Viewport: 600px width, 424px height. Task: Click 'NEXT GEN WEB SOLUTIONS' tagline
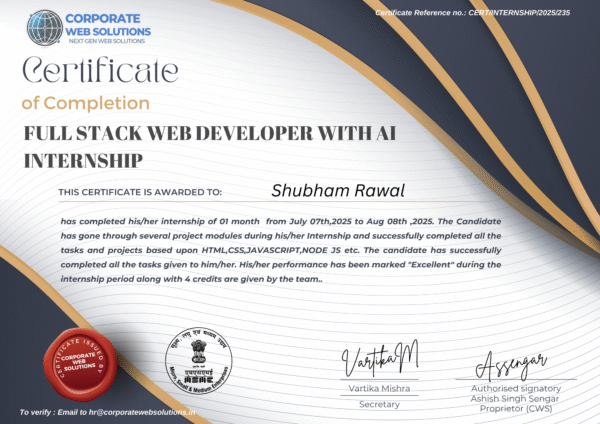point(107,41)
